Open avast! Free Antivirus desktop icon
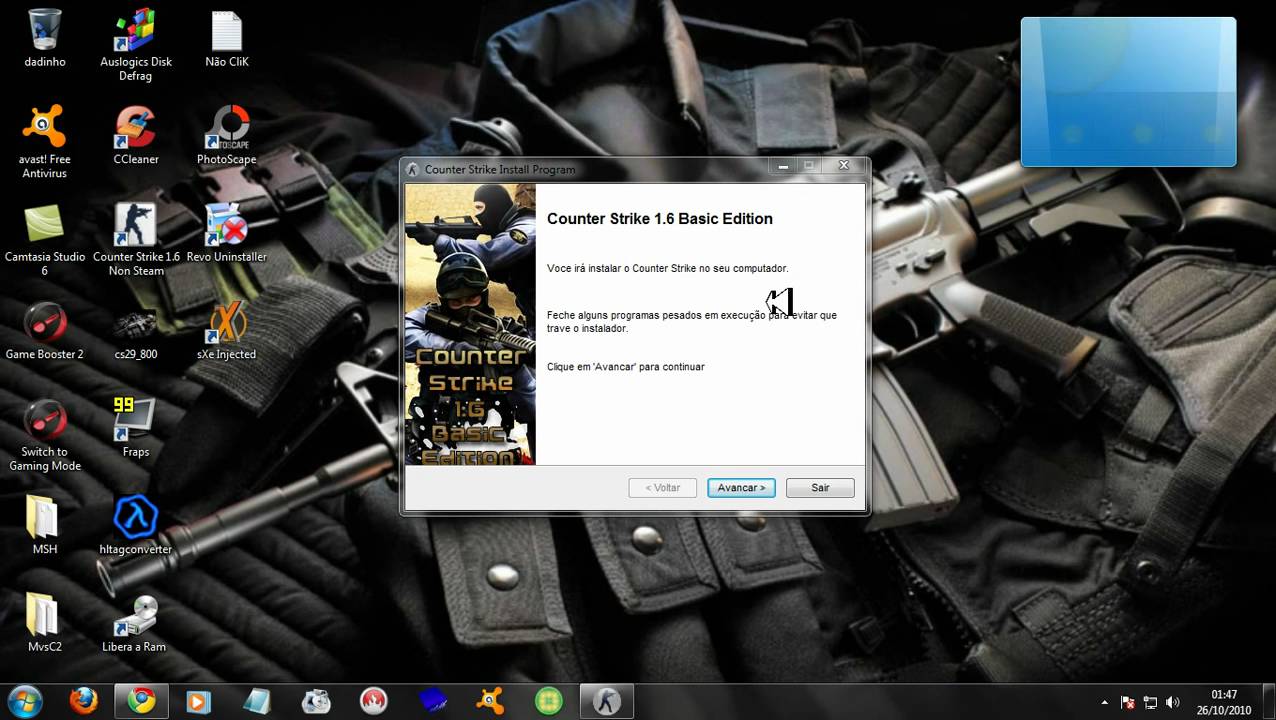This screenshot has height=720, width=1276. pyautogui.click(x=45, y=142)
